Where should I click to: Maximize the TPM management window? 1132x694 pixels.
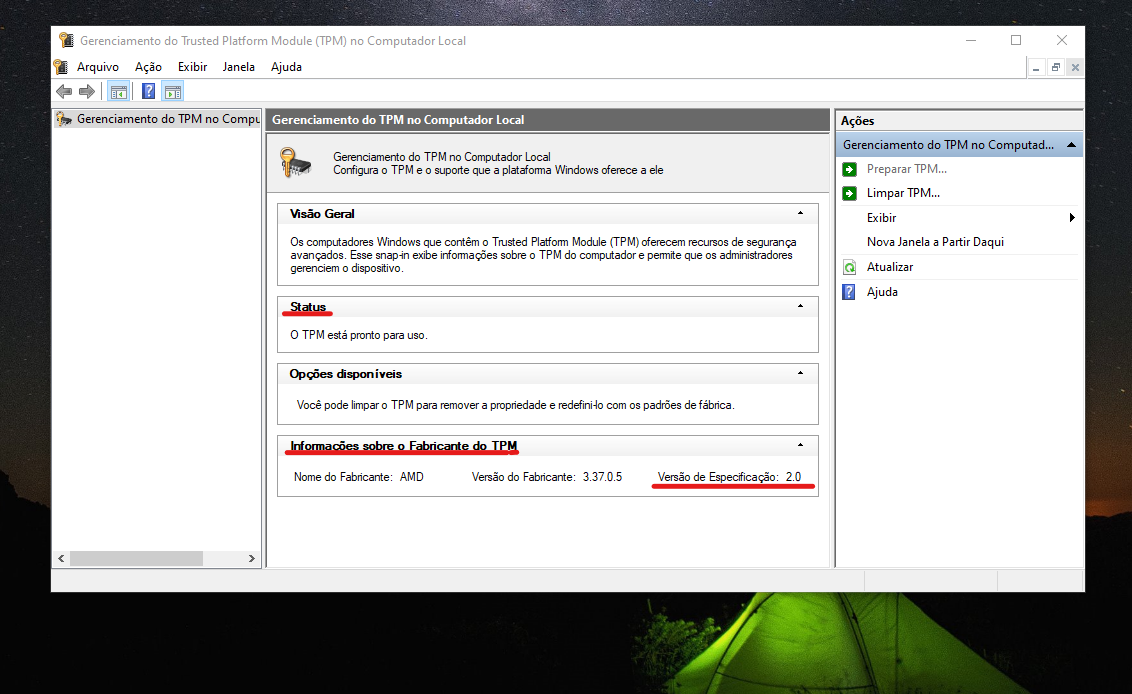(x=1016, y=40)
